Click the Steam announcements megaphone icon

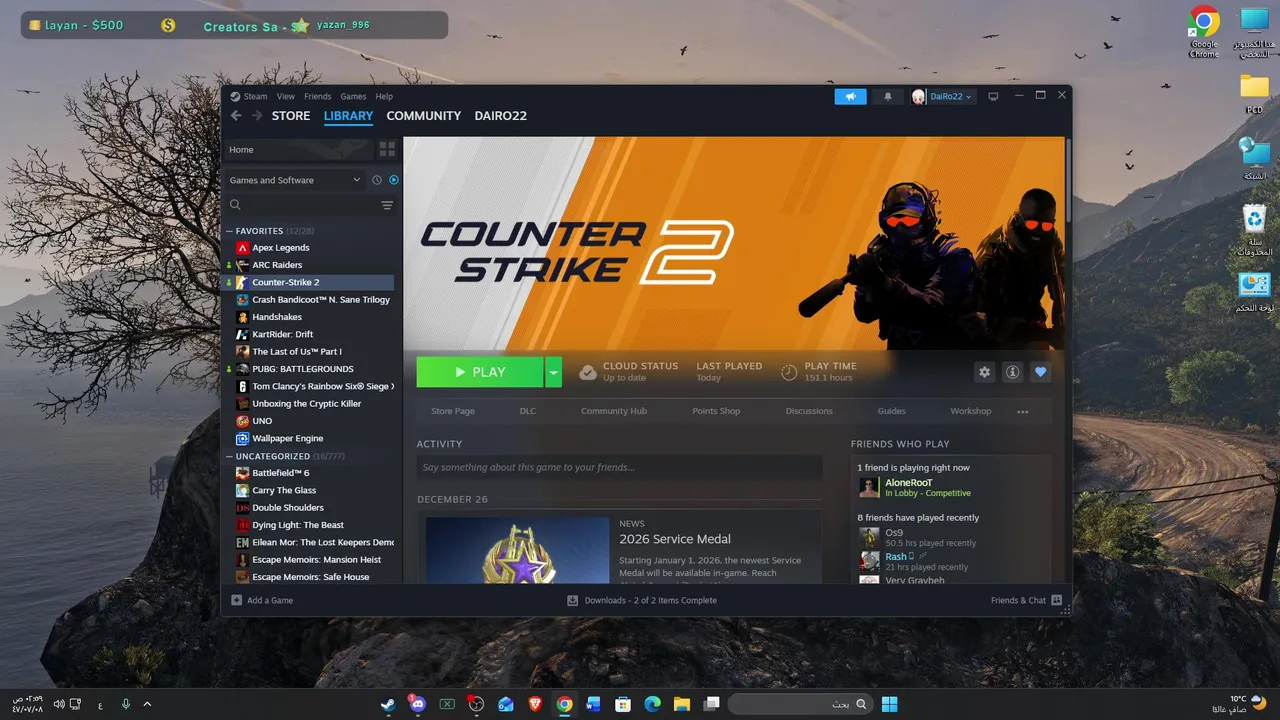tap(851, 96)
